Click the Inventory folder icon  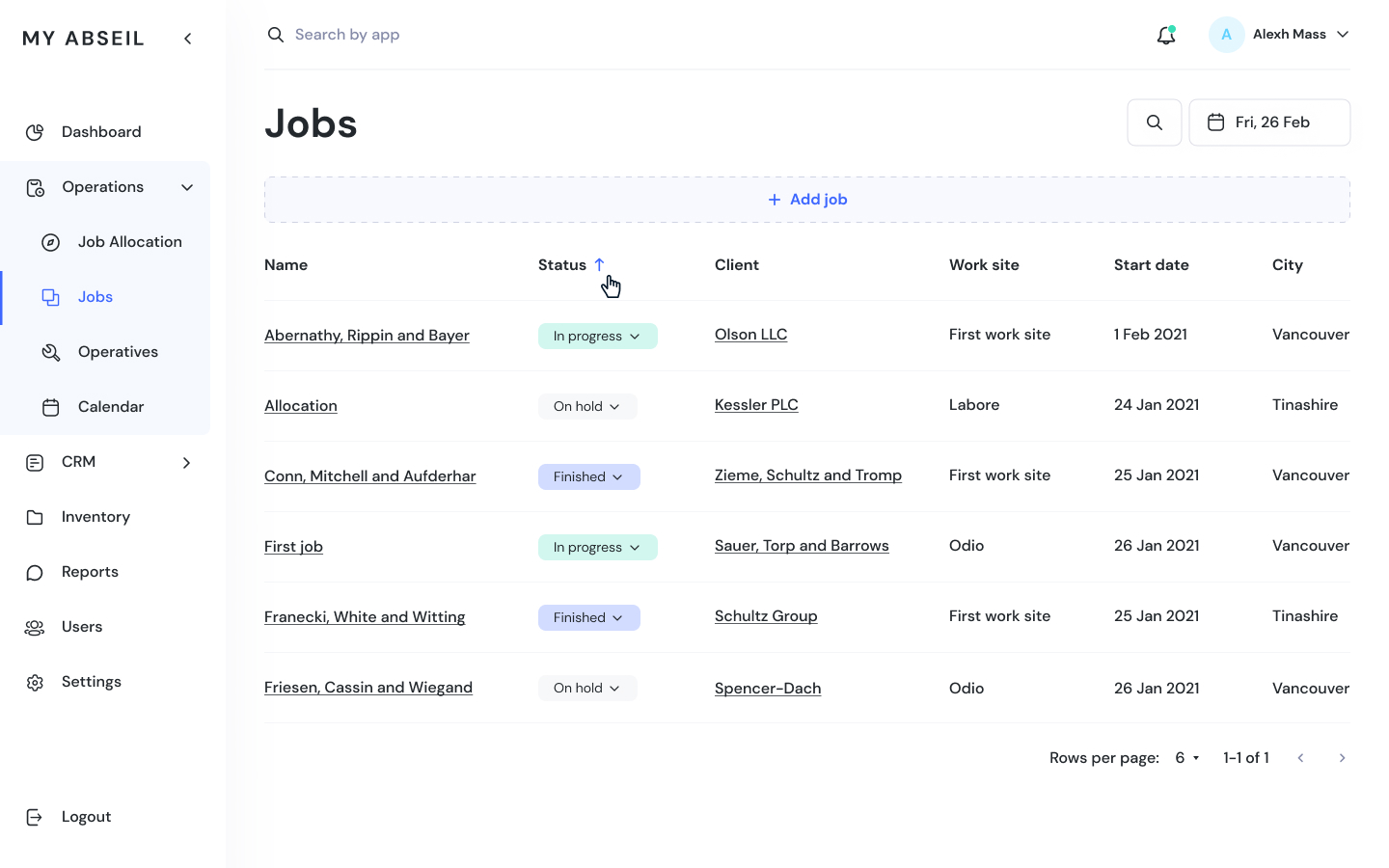[35, 518]
